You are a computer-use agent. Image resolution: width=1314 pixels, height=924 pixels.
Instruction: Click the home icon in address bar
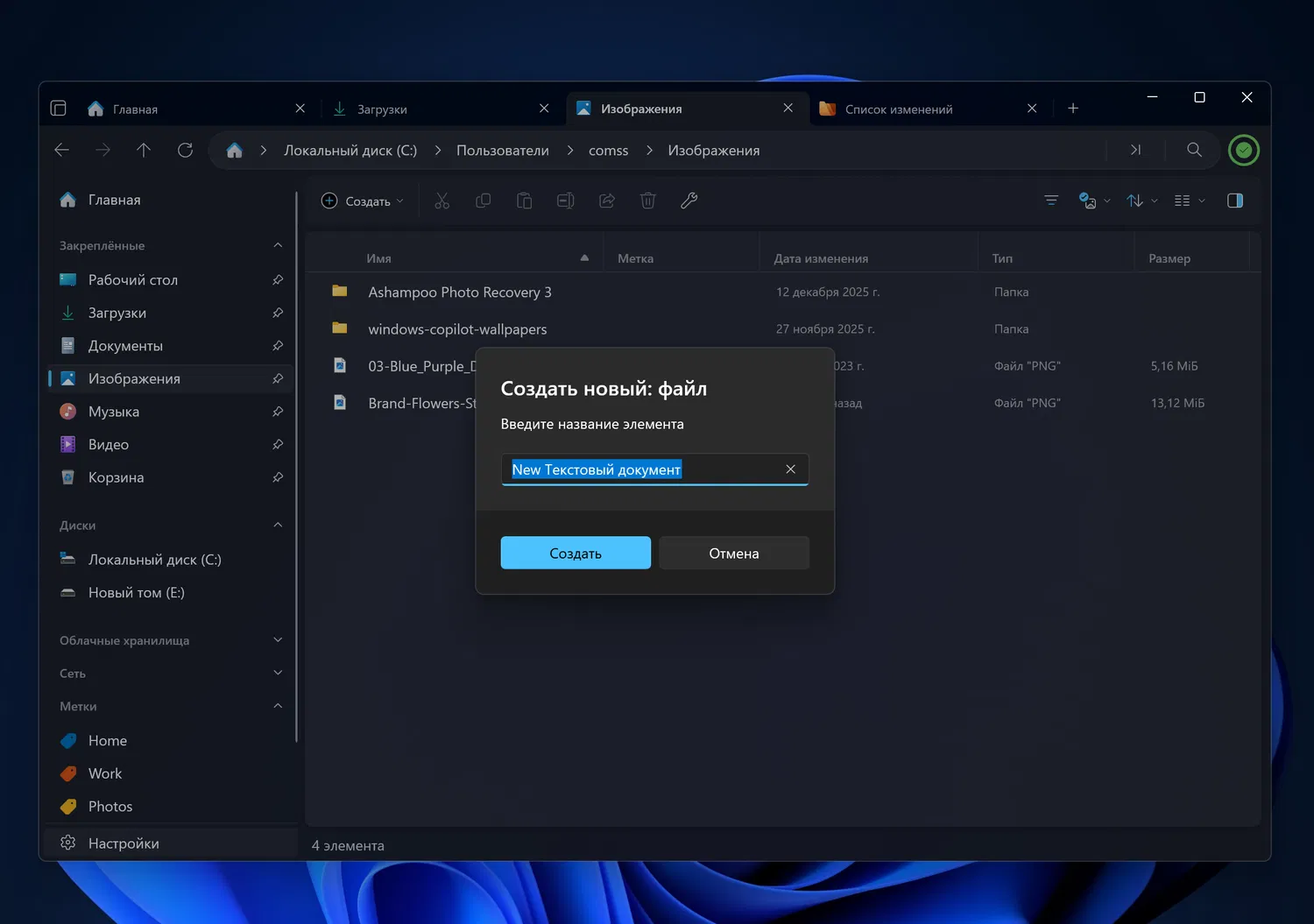(x=234, y=151)
